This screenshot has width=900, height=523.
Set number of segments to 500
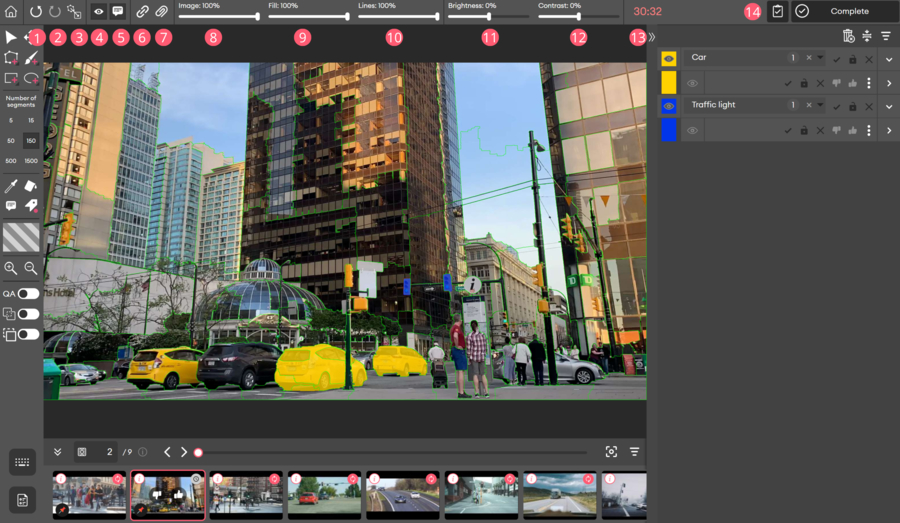[x=11, y=161]
